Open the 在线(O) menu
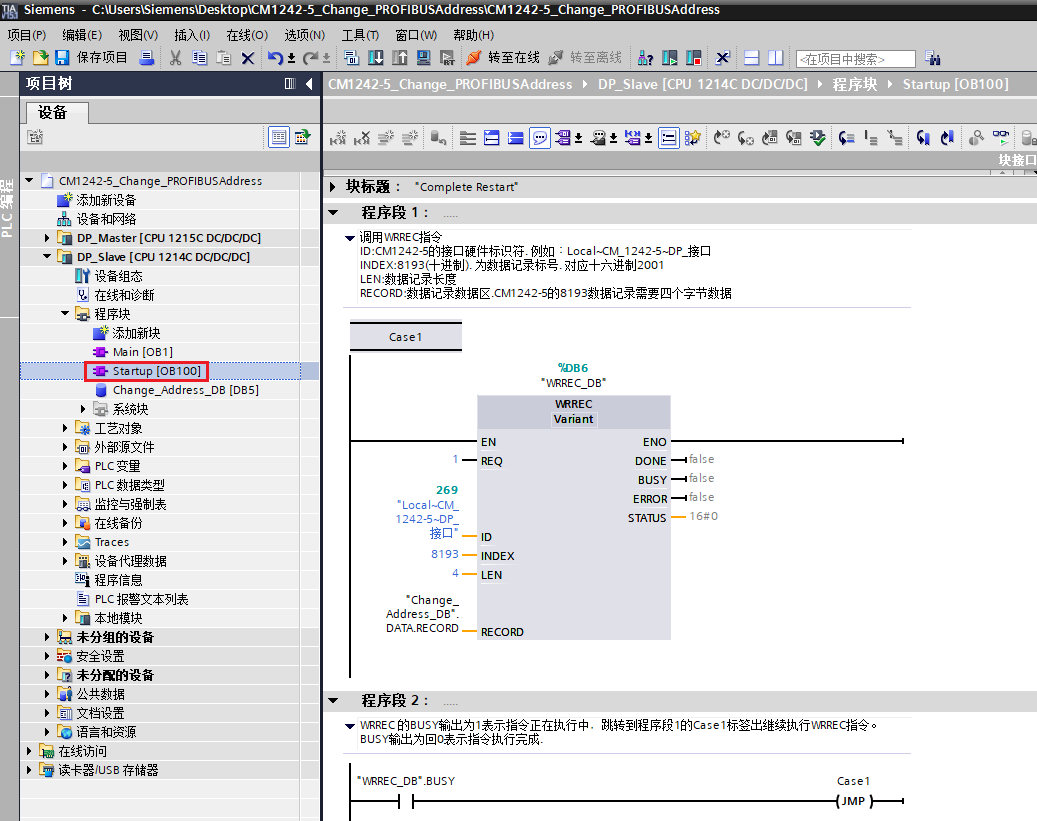Viewport: 1037px width, 821px height. (x=247, y=35)
